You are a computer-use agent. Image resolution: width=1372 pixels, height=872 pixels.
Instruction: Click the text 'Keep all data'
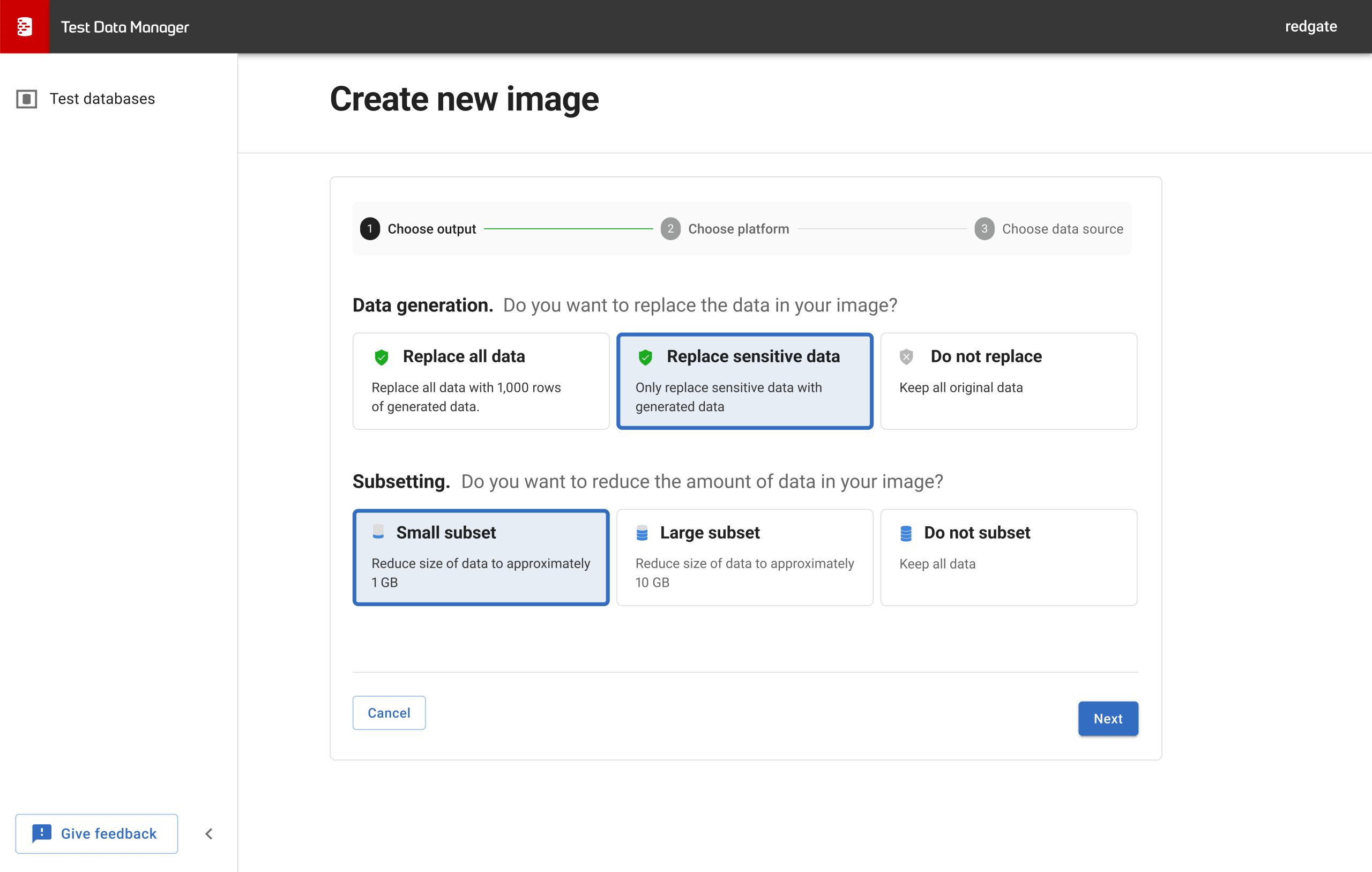937,564
